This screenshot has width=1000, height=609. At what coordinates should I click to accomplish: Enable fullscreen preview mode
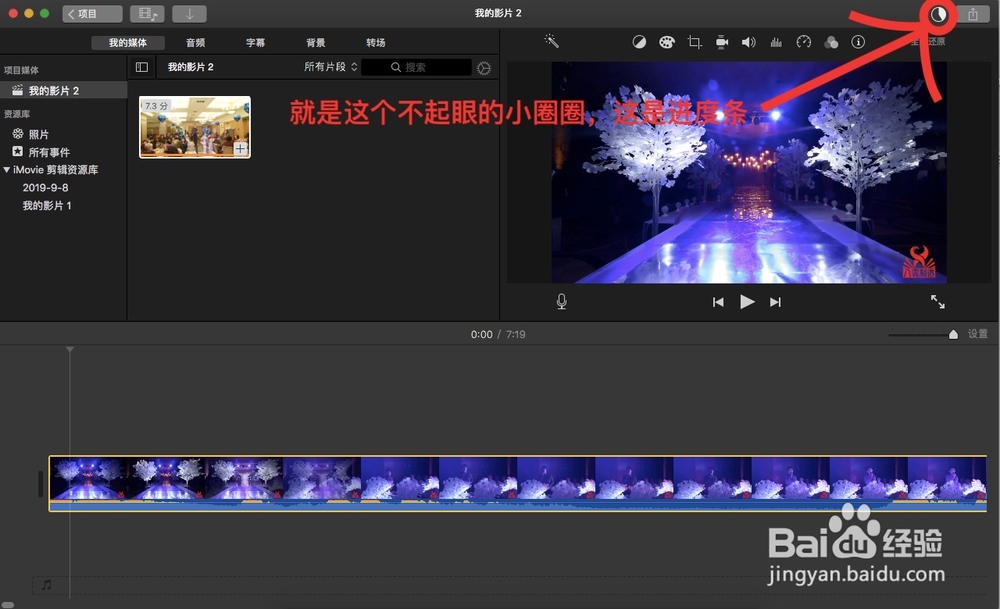tap(938, 301)
